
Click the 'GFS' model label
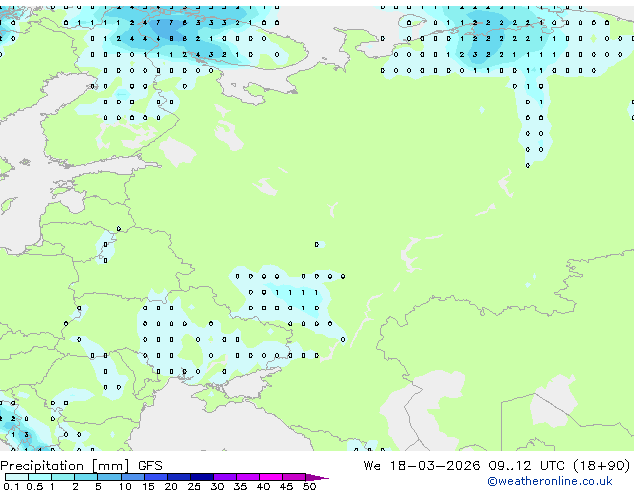pos(150,466)
